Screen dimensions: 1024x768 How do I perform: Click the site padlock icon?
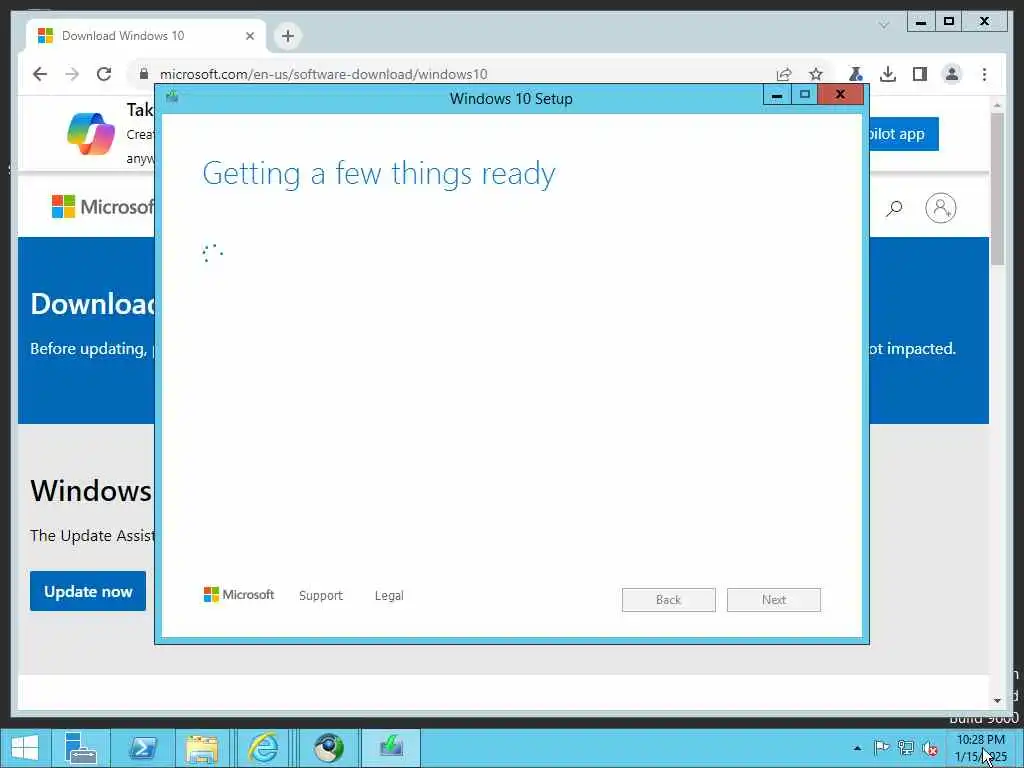coord(144,74)
